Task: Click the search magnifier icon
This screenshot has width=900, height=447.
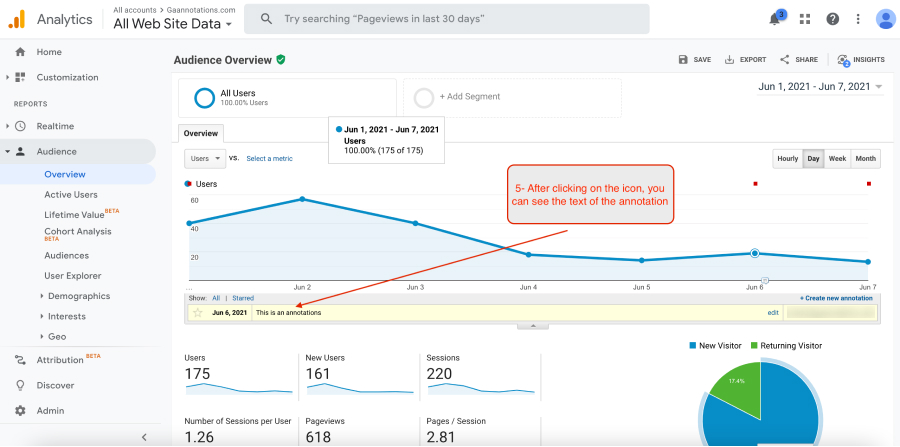Action: coord(266,19)
